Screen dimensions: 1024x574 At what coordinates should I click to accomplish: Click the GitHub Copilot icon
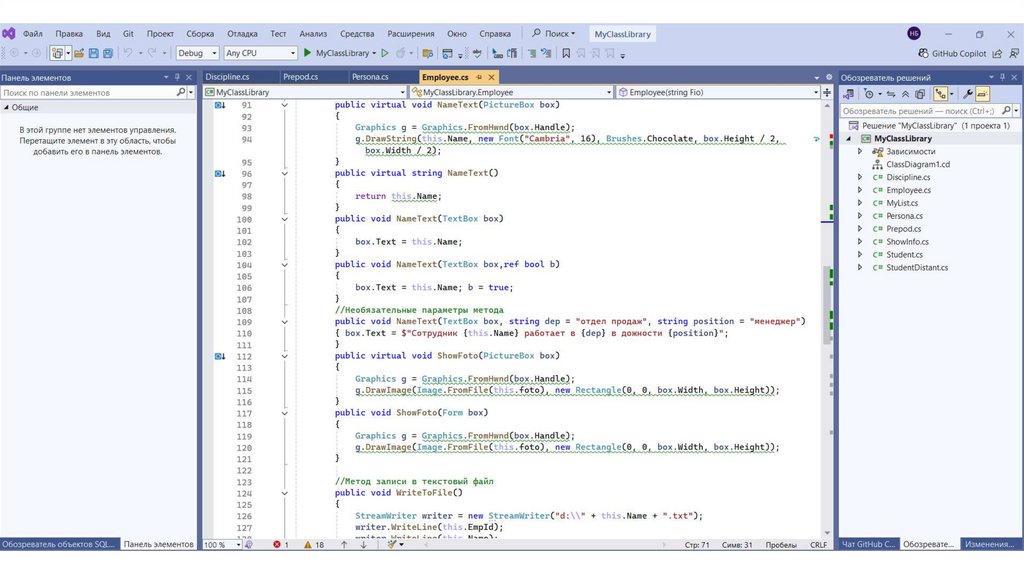click(923, 53)
